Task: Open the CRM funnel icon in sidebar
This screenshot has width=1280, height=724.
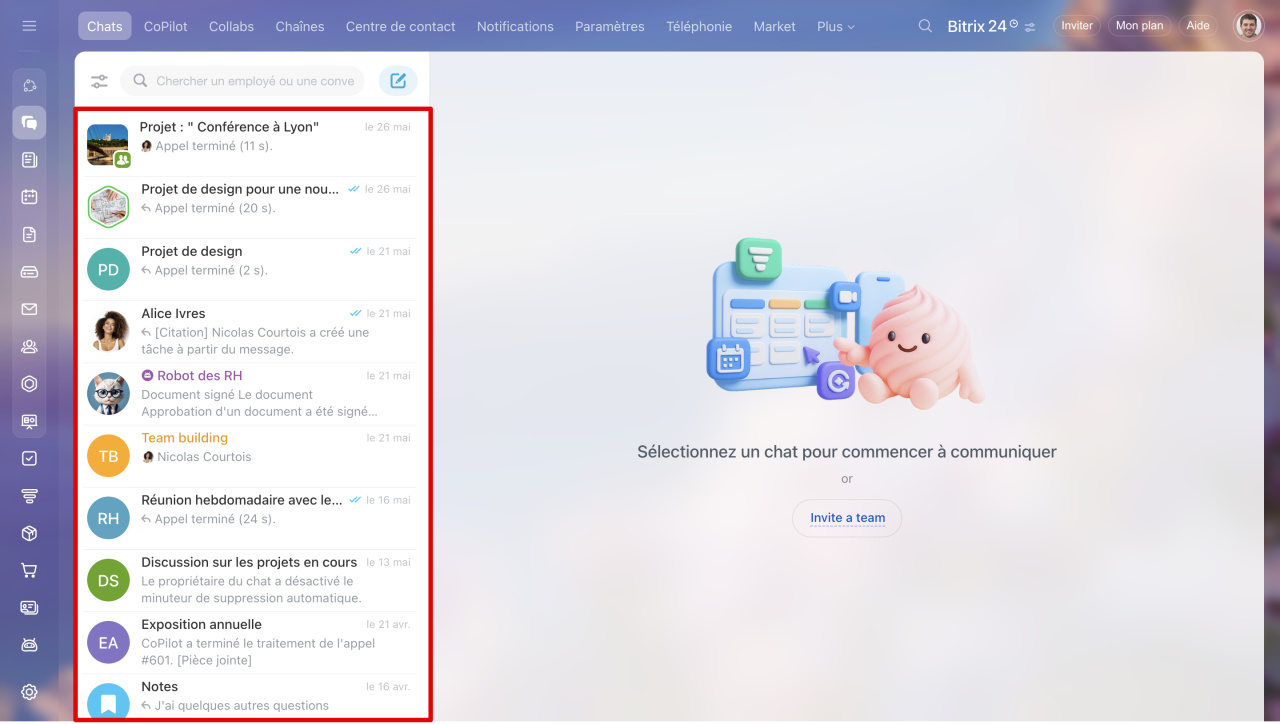Action: click(x=29, y=496)
